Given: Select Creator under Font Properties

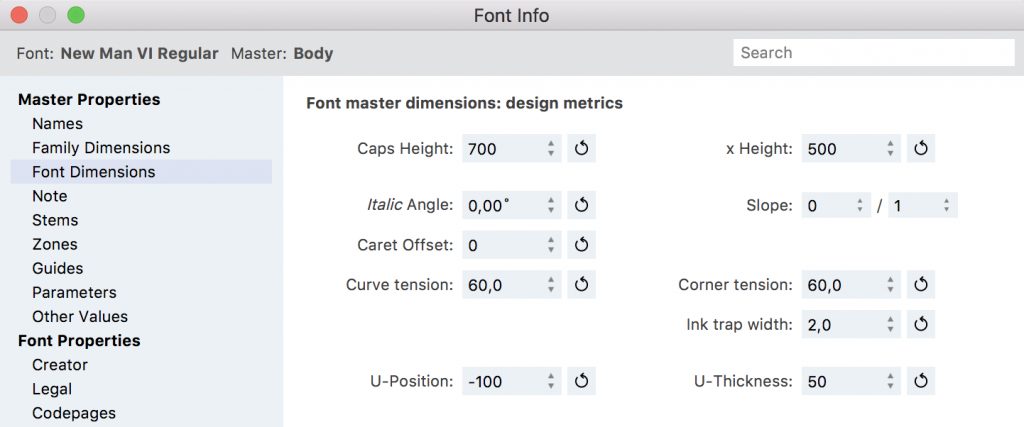Looking at the screenshot, I should [x=60, y=365].
